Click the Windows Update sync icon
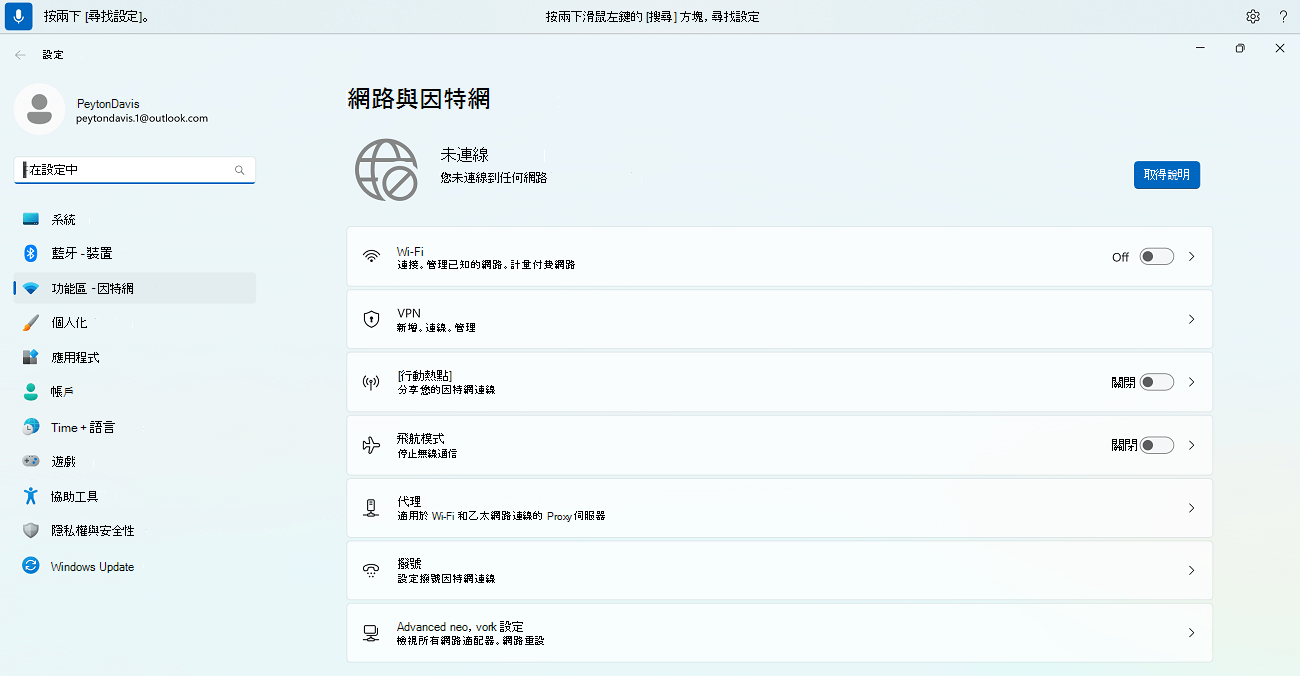 tap(31, 566)
